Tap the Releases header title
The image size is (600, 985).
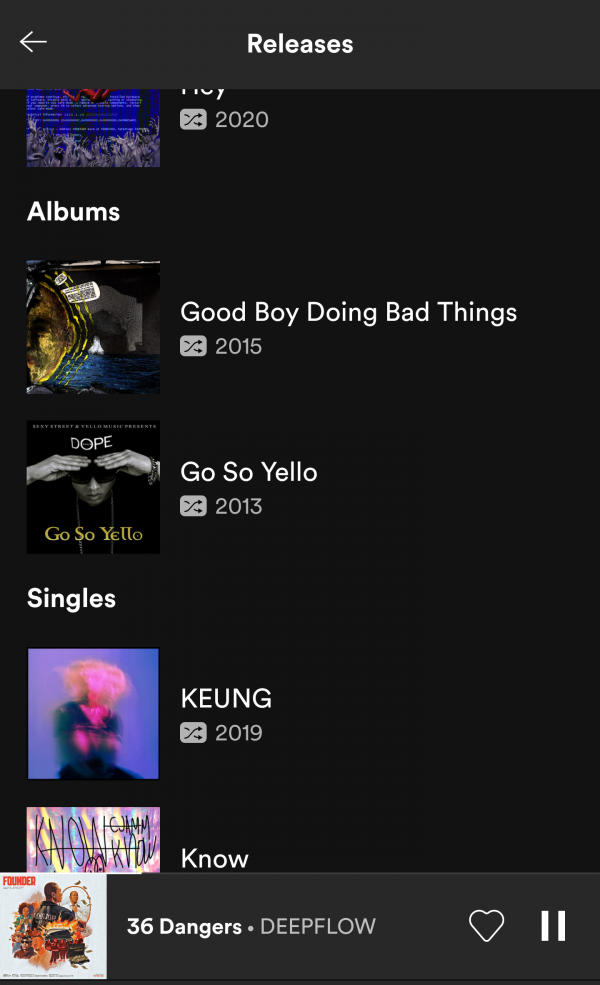300,44
